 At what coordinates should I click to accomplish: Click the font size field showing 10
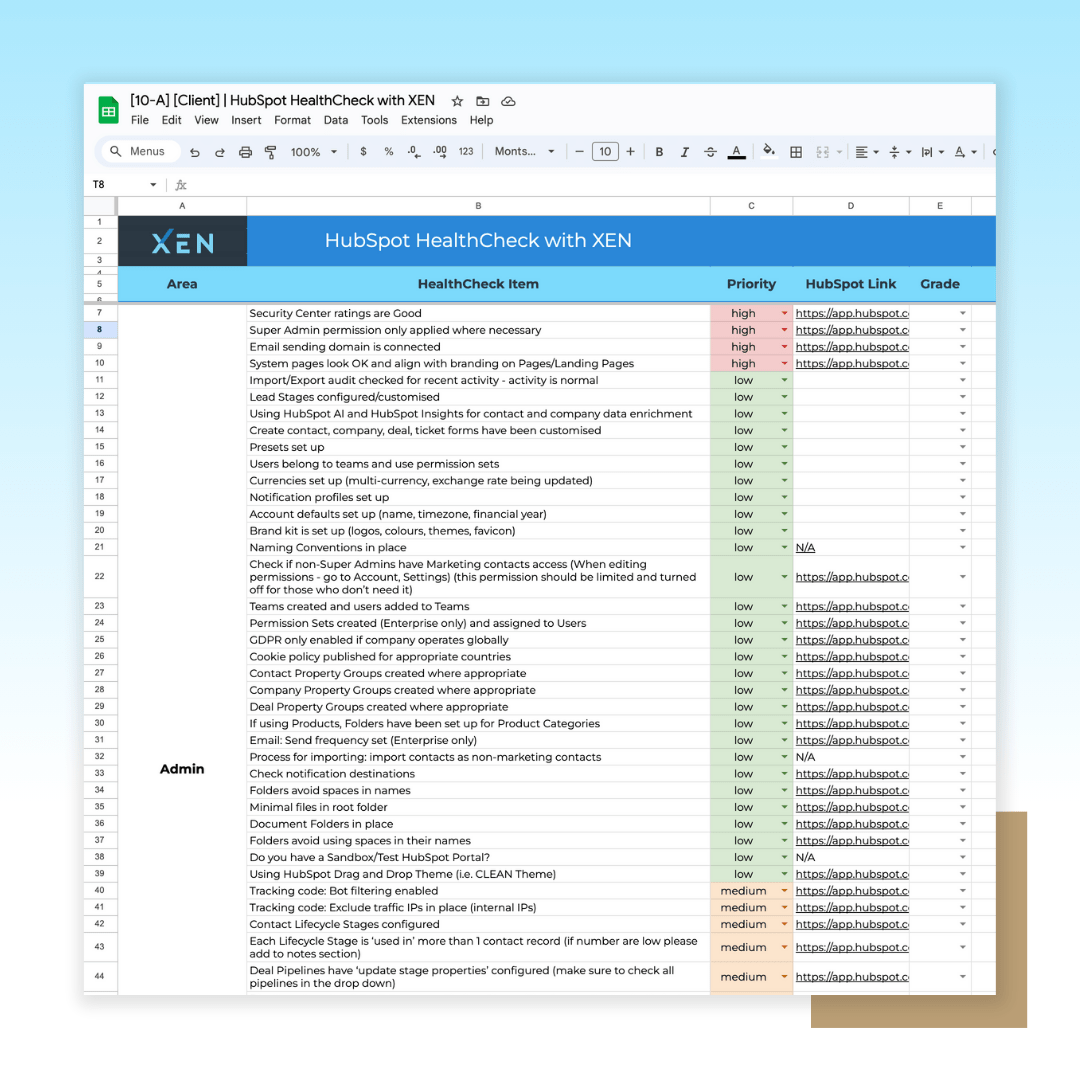[605, 152]
